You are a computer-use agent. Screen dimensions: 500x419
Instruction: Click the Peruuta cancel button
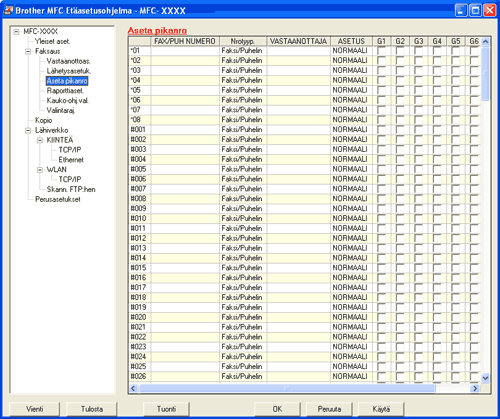click(329, 409)
